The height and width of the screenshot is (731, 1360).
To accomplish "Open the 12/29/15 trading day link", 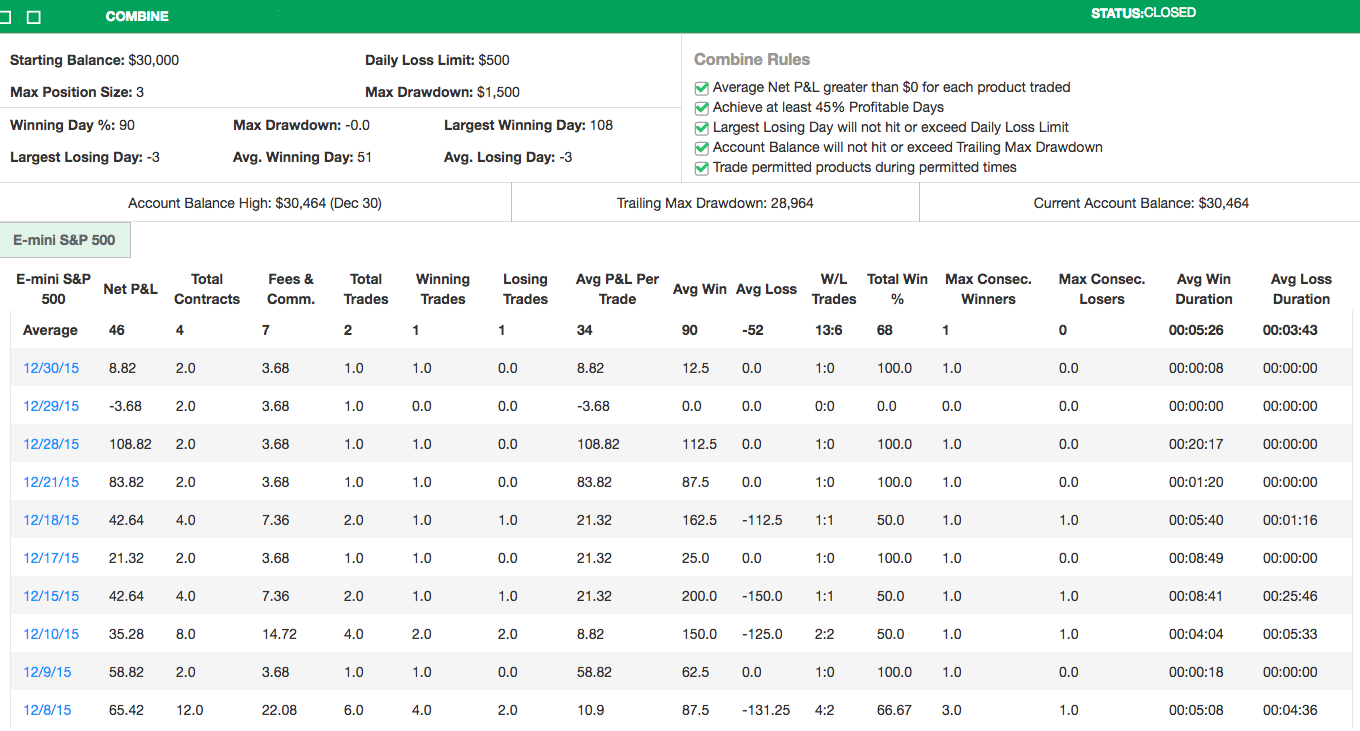I will click(x=51, y=406).
